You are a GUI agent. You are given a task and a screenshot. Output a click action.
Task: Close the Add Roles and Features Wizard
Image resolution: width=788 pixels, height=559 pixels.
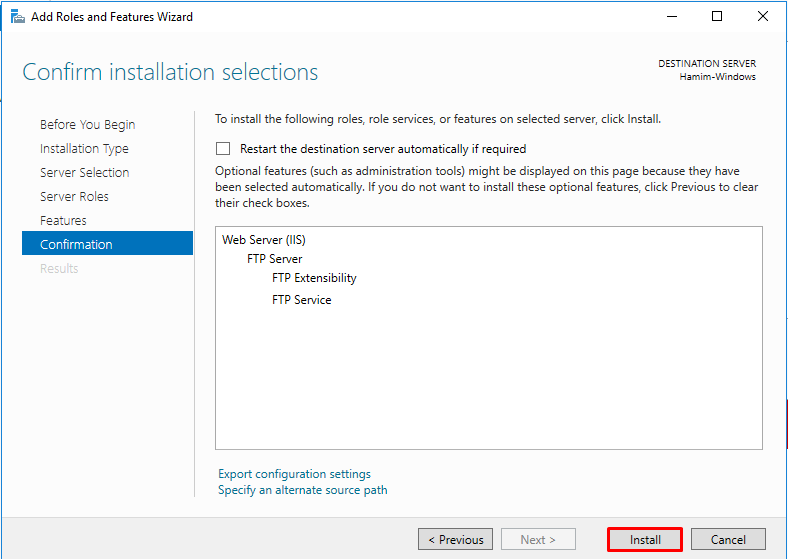point(763,17)
